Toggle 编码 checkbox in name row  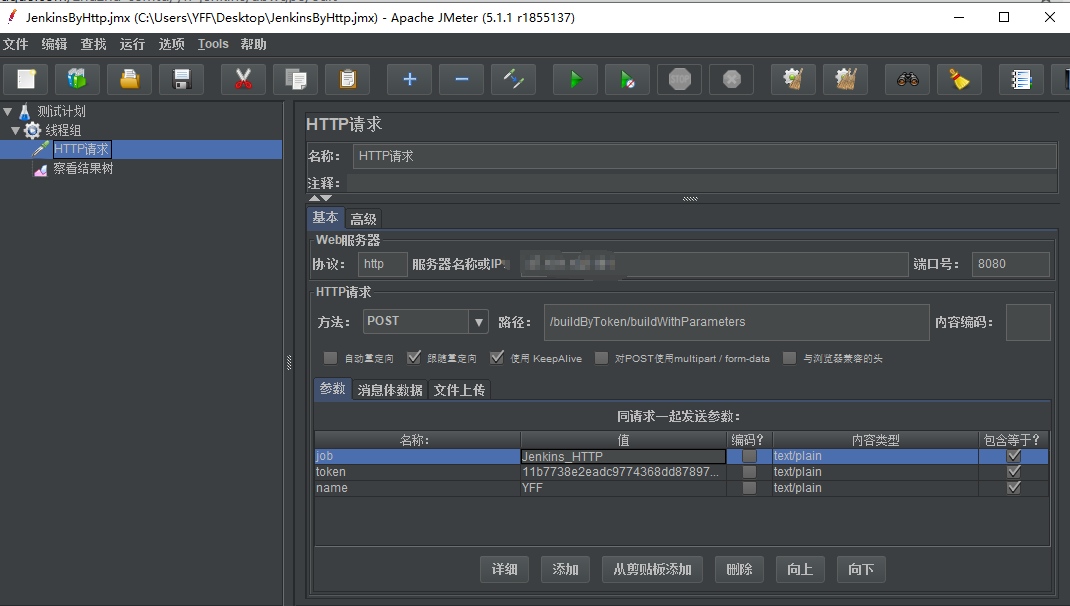point(749,488)
